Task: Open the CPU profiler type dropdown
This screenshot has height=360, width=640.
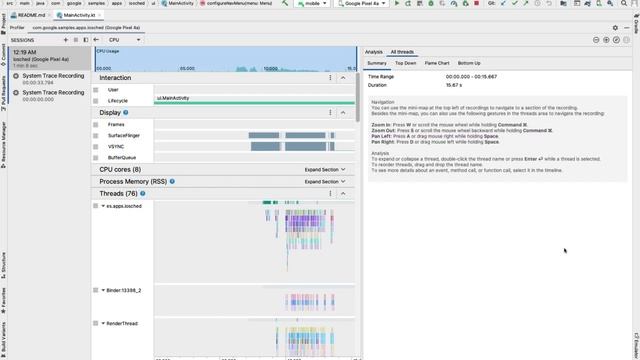Action: pos(124,40)
